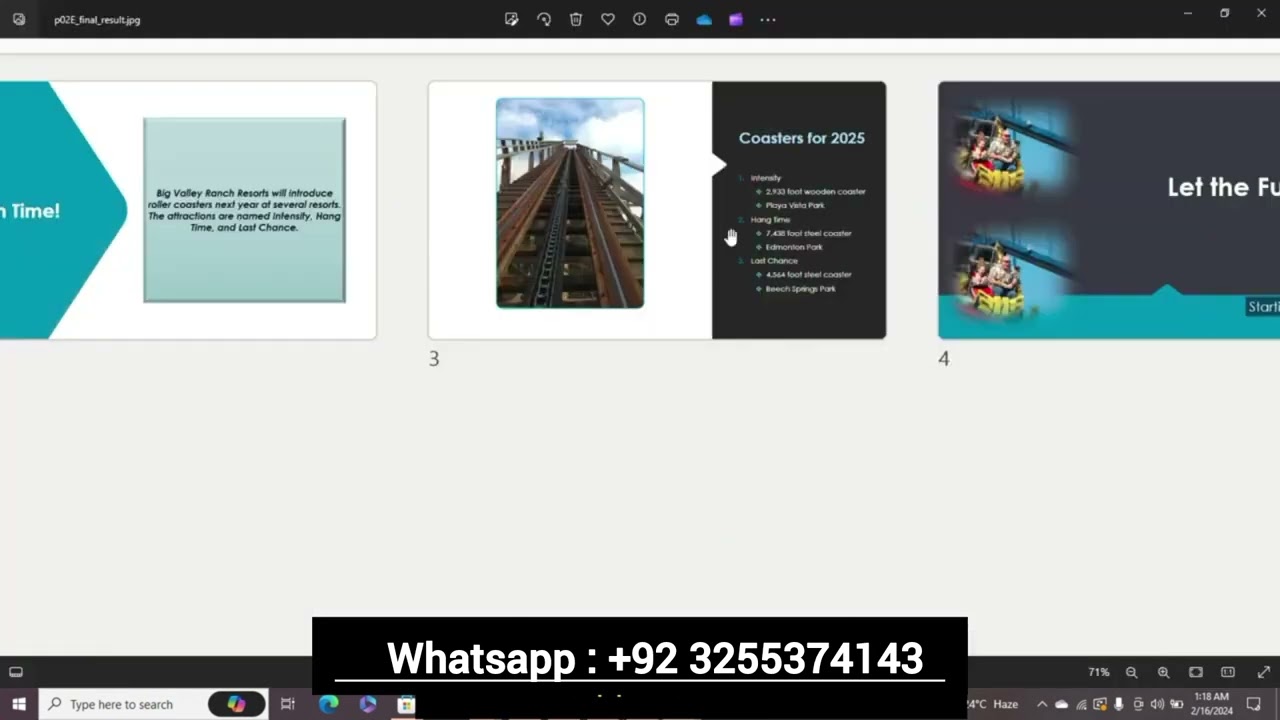Click the 71% zoom level value
Viewport: 1280px width, 720px height.
coord(1099,672)
